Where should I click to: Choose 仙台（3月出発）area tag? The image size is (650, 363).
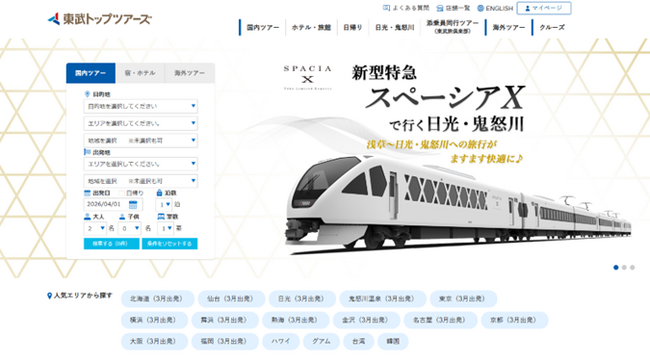tap(231, 299)
